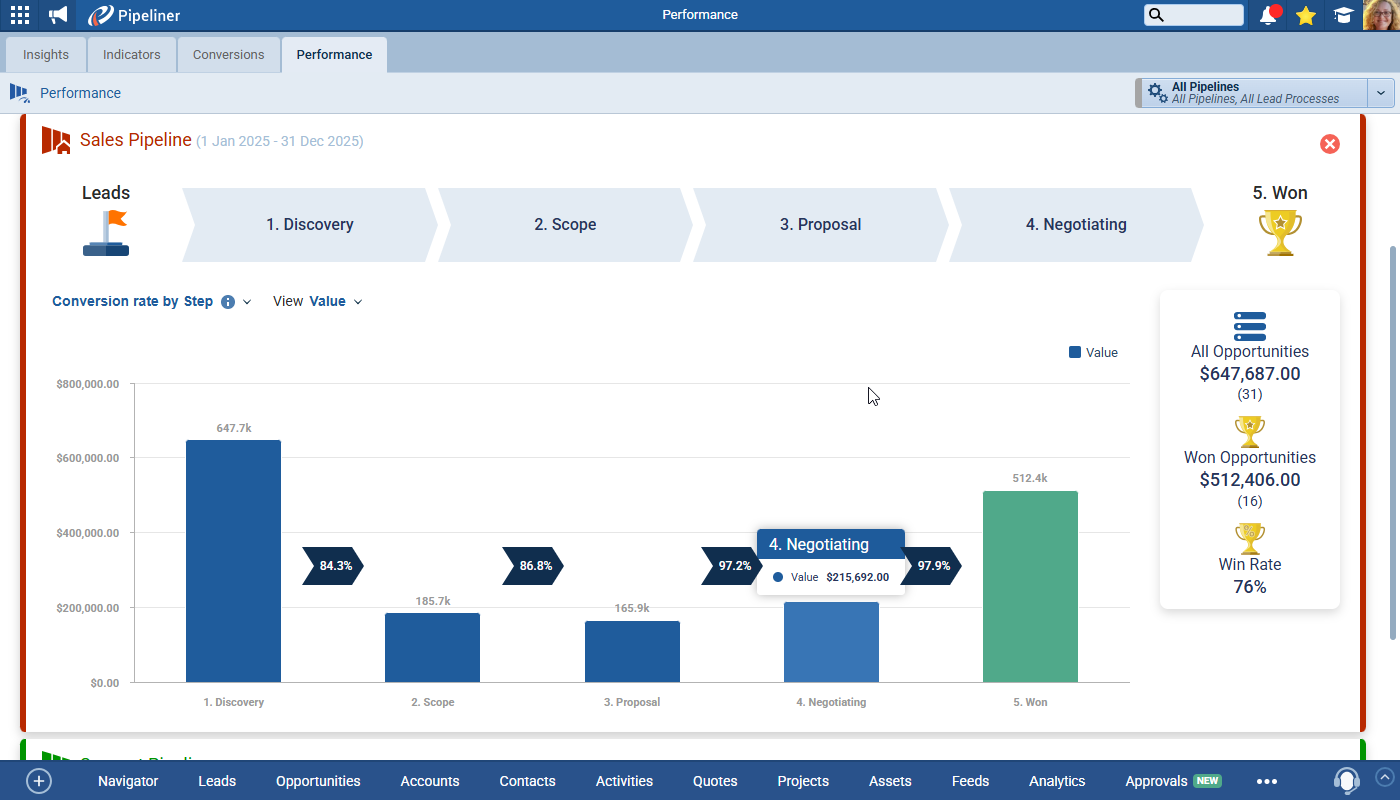1400x800 pixels.
Task: Click the headset support icon
Action: [x=1347, y=781]
